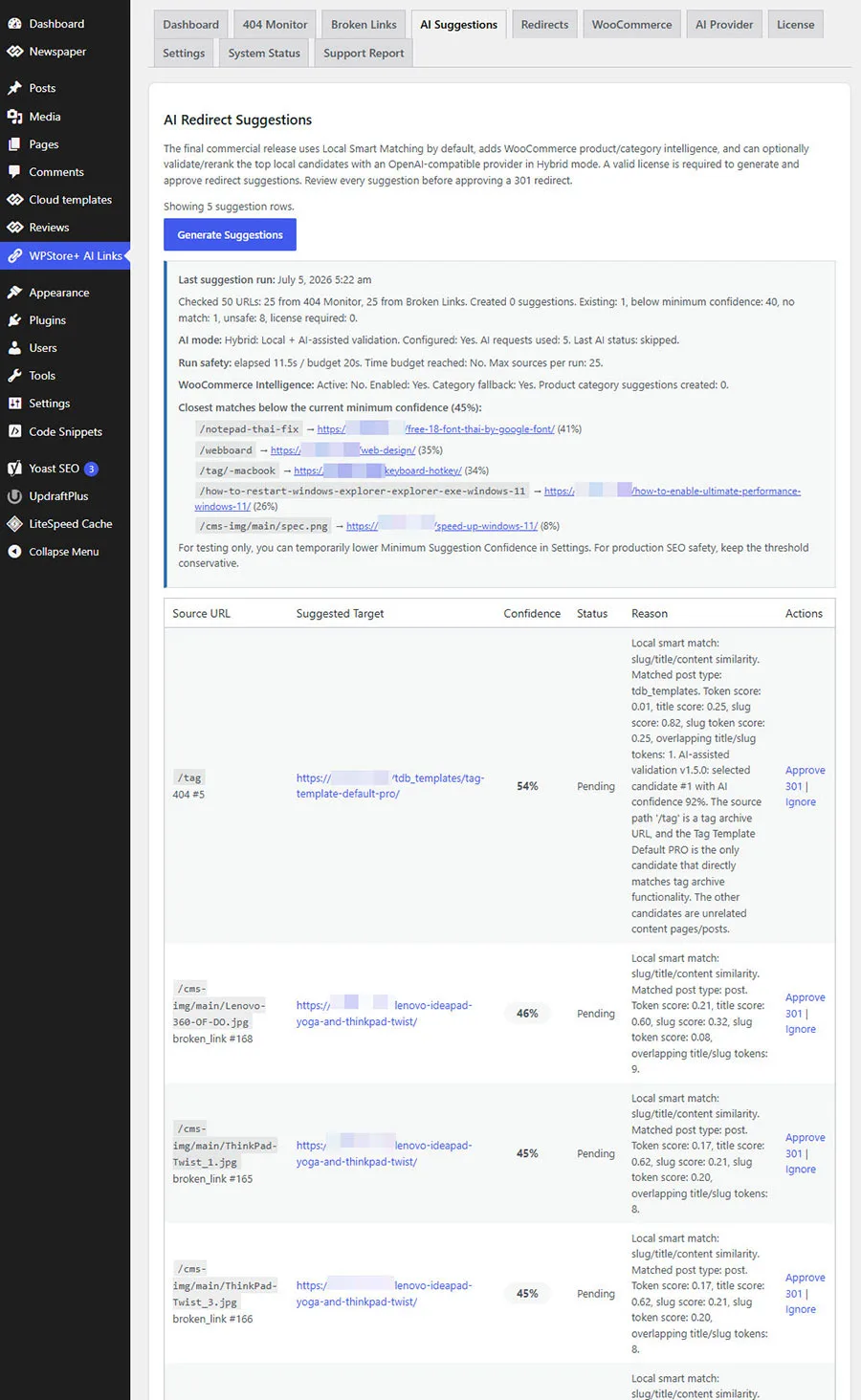The height and width of the screenshot is (1400, 861).
Task: Click the UpdraftPlus icon
Action: tap(14, 496)
